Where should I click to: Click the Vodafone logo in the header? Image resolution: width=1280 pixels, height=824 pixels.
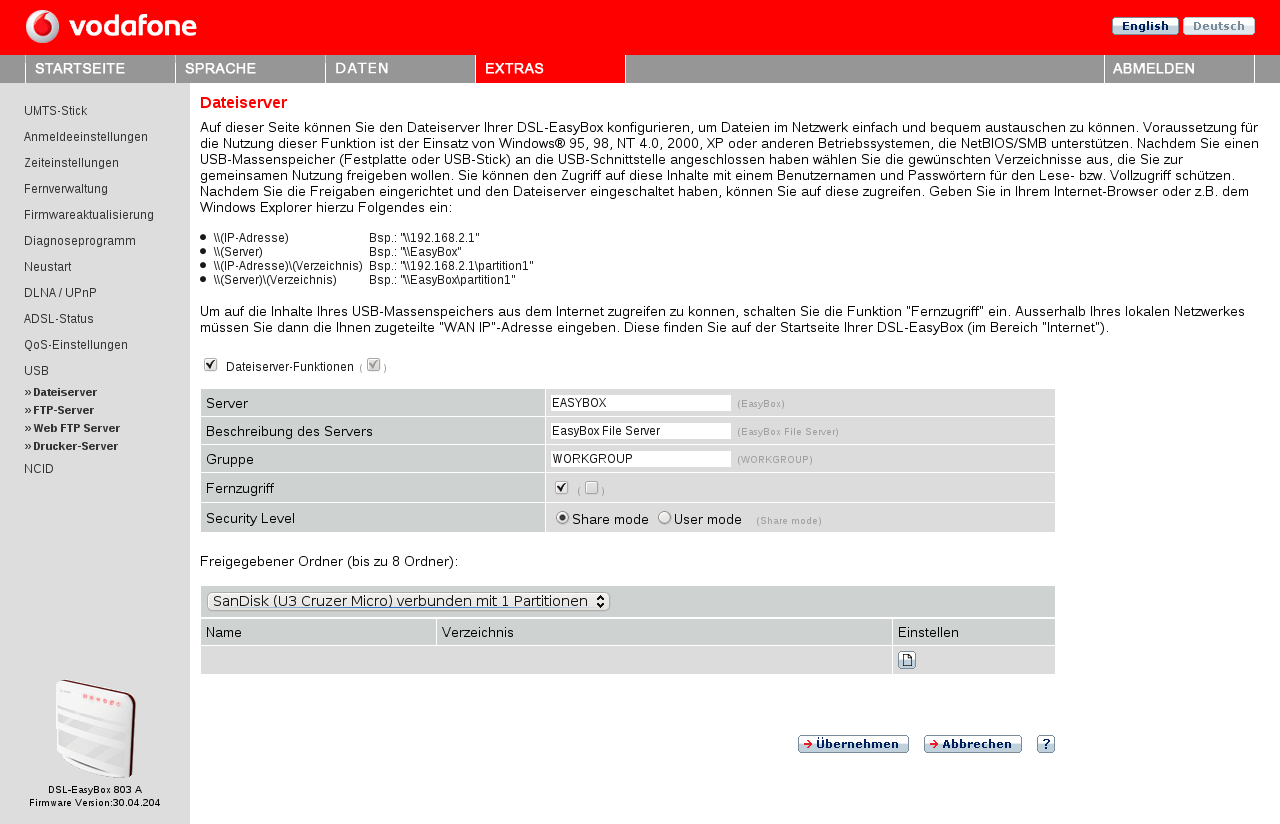[x=110, y=27]
